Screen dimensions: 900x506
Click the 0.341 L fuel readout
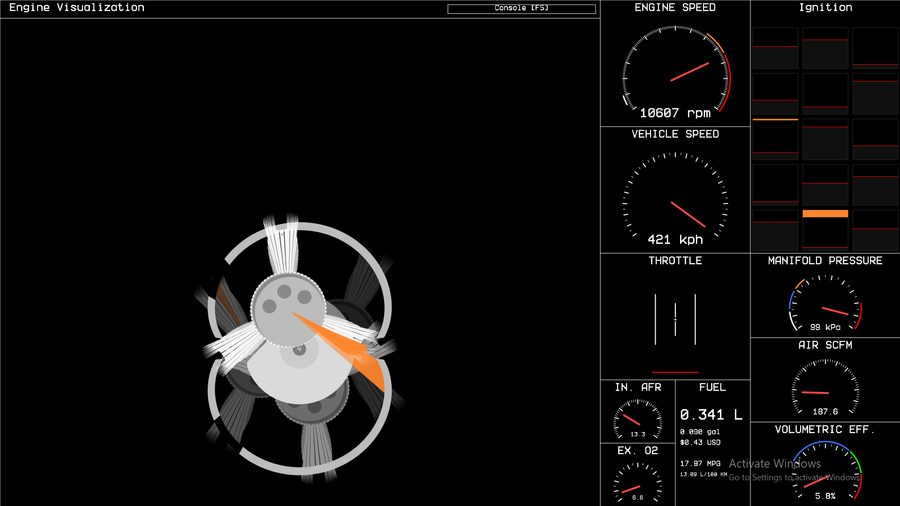(711, 414)
